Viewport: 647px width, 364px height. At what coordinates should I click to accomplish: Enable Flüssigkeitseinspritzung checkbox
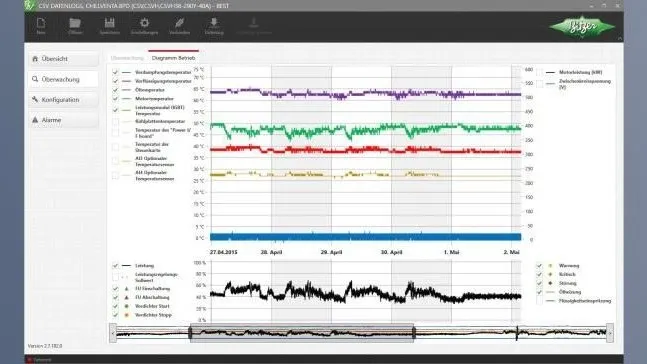(x=539, y=301)
